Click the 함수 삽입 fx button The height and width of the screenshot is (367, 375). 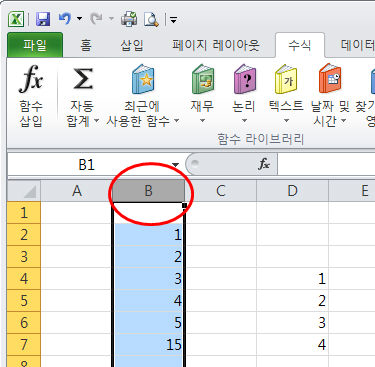(x=31, y=96)
